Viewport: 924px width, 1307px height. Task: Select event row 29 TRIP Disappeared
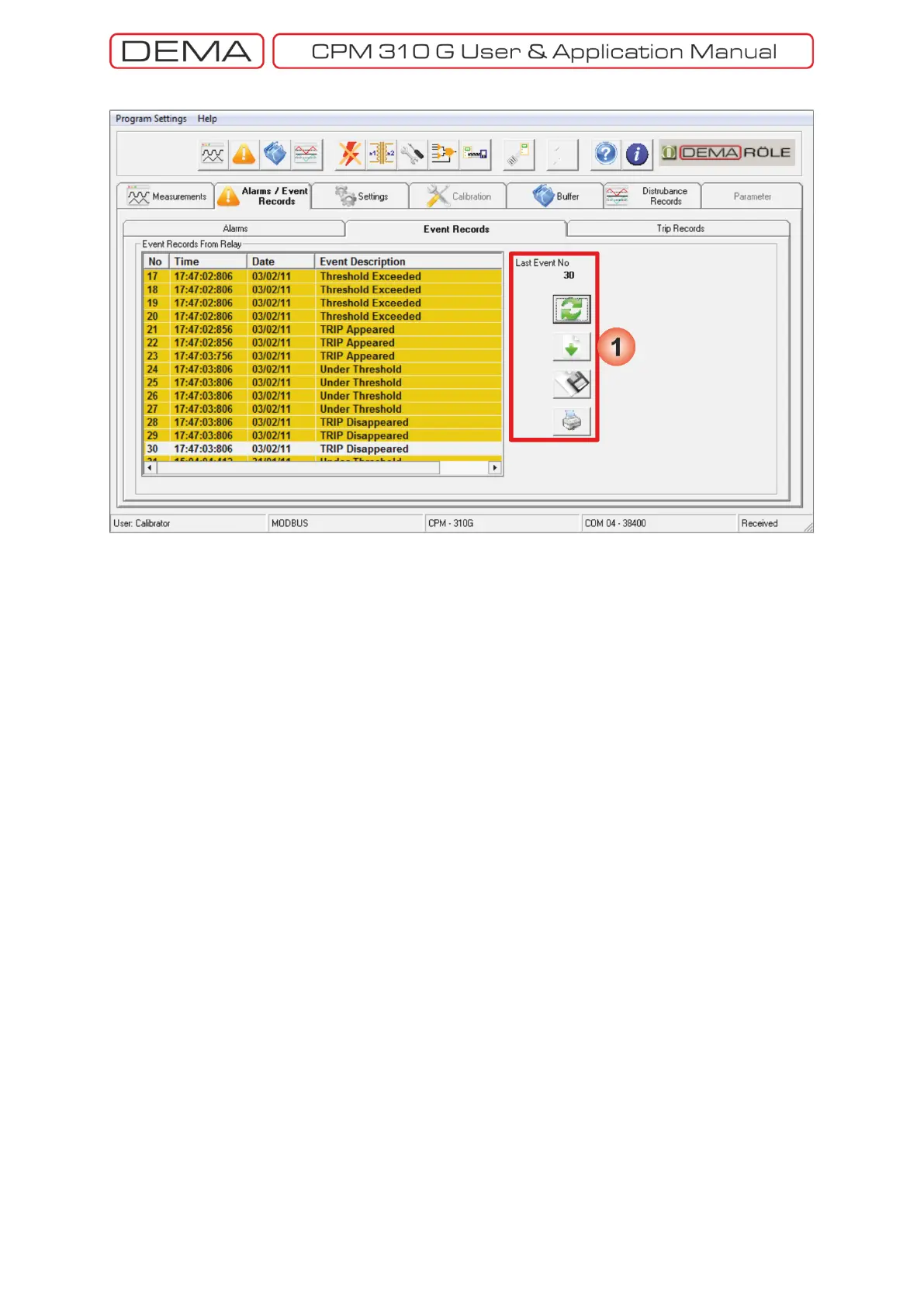click(x=323, y=435)
